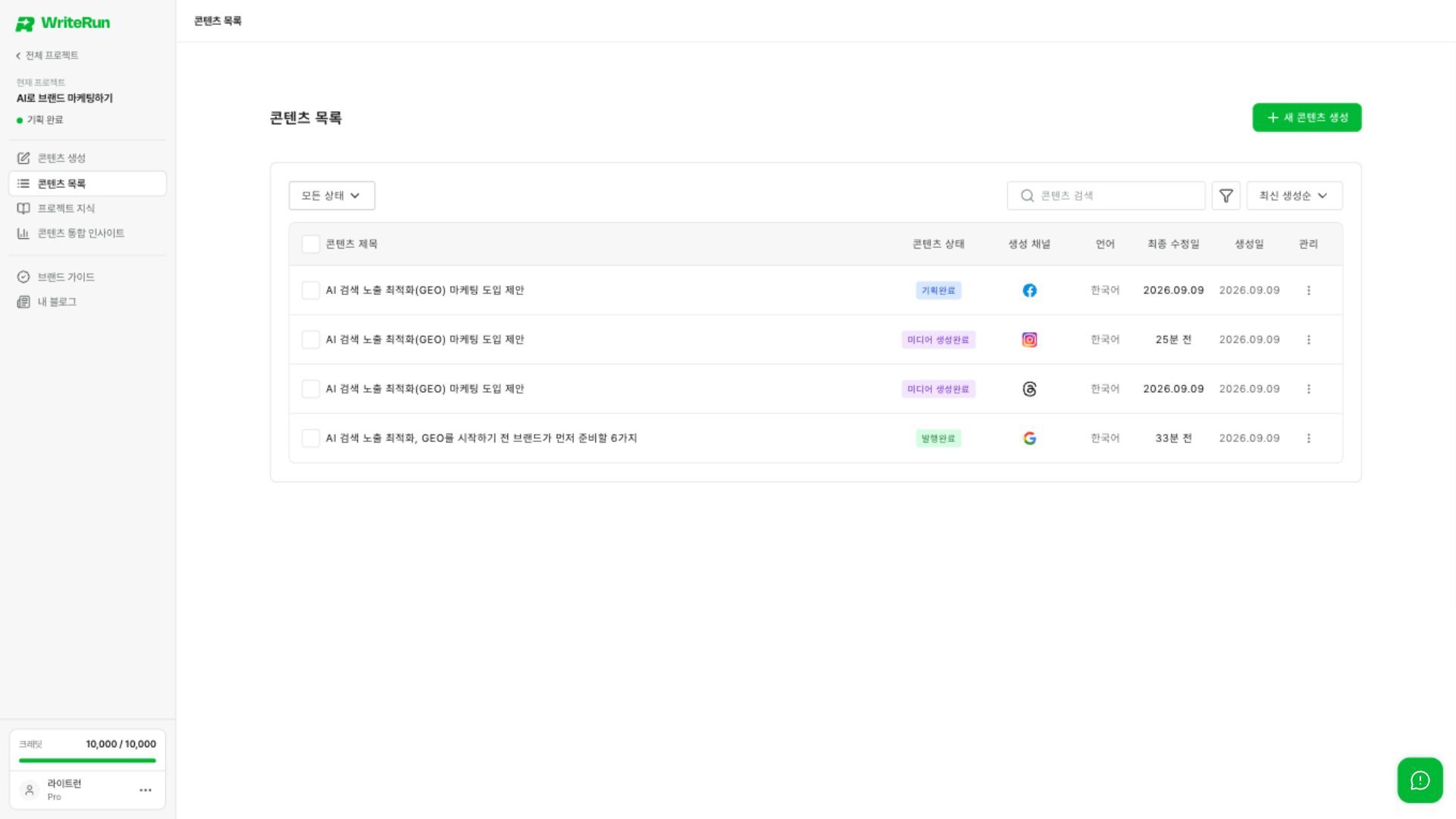The height and width of the screenshot is (819, 1456).
Task: Open the 내 블로그 sidebar item
Action: point(87,302)
